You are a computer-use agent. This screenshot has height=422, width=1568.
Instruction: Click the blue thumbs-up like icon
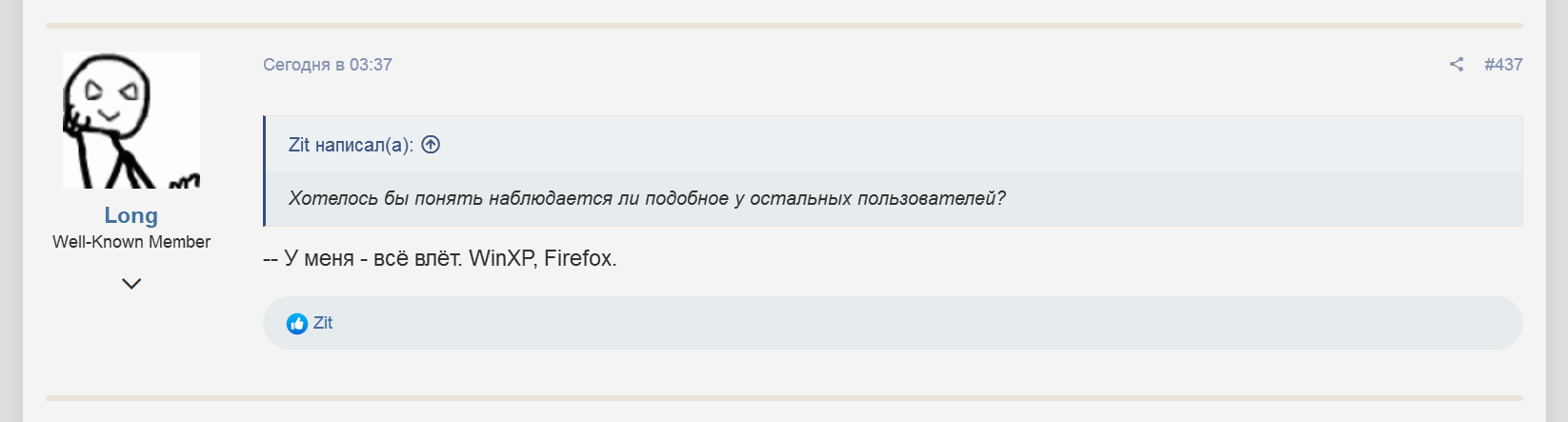click(x=297, y=324)
